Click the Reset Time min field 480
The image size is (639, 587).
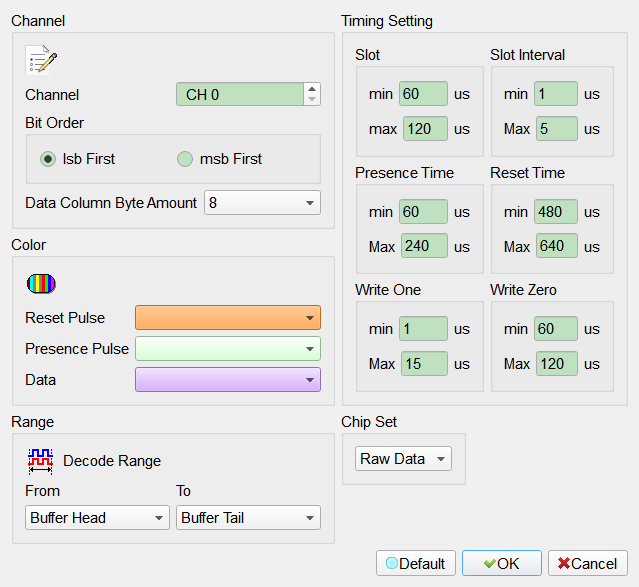556,212
